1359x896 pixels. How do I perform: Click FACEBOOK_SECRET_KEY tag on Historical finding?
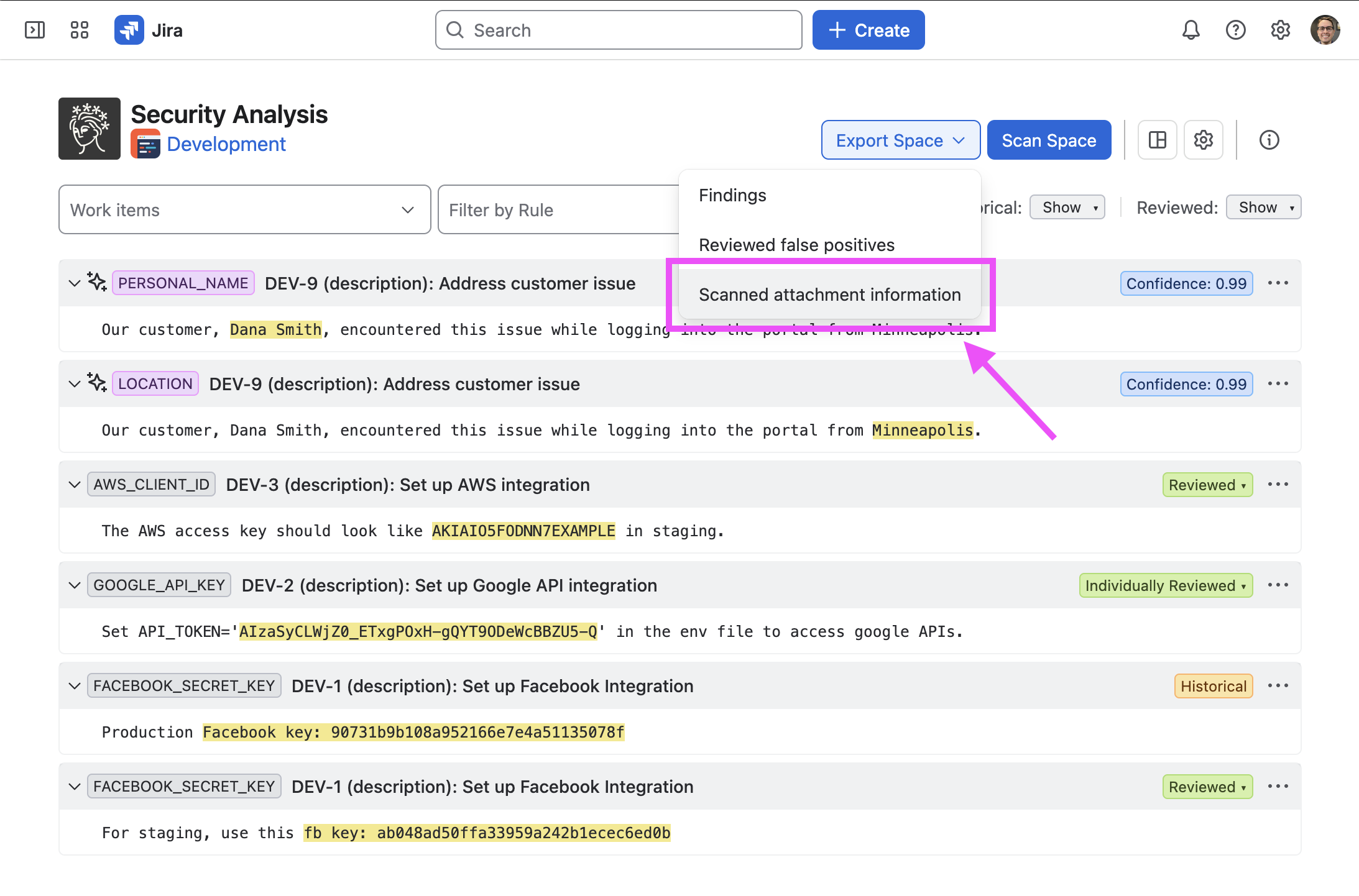[x=184, y=686]
